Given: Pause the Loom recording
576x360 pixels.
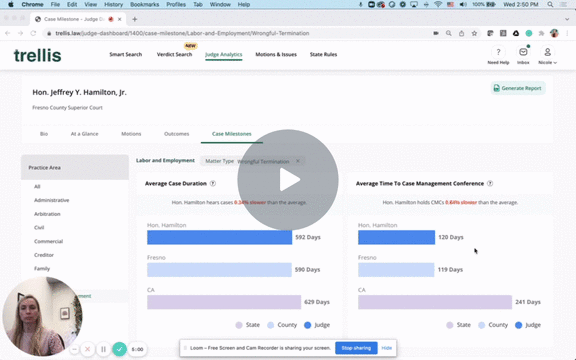Looking at the screenshot, I should pyautogui.click(x=104, y=349).
